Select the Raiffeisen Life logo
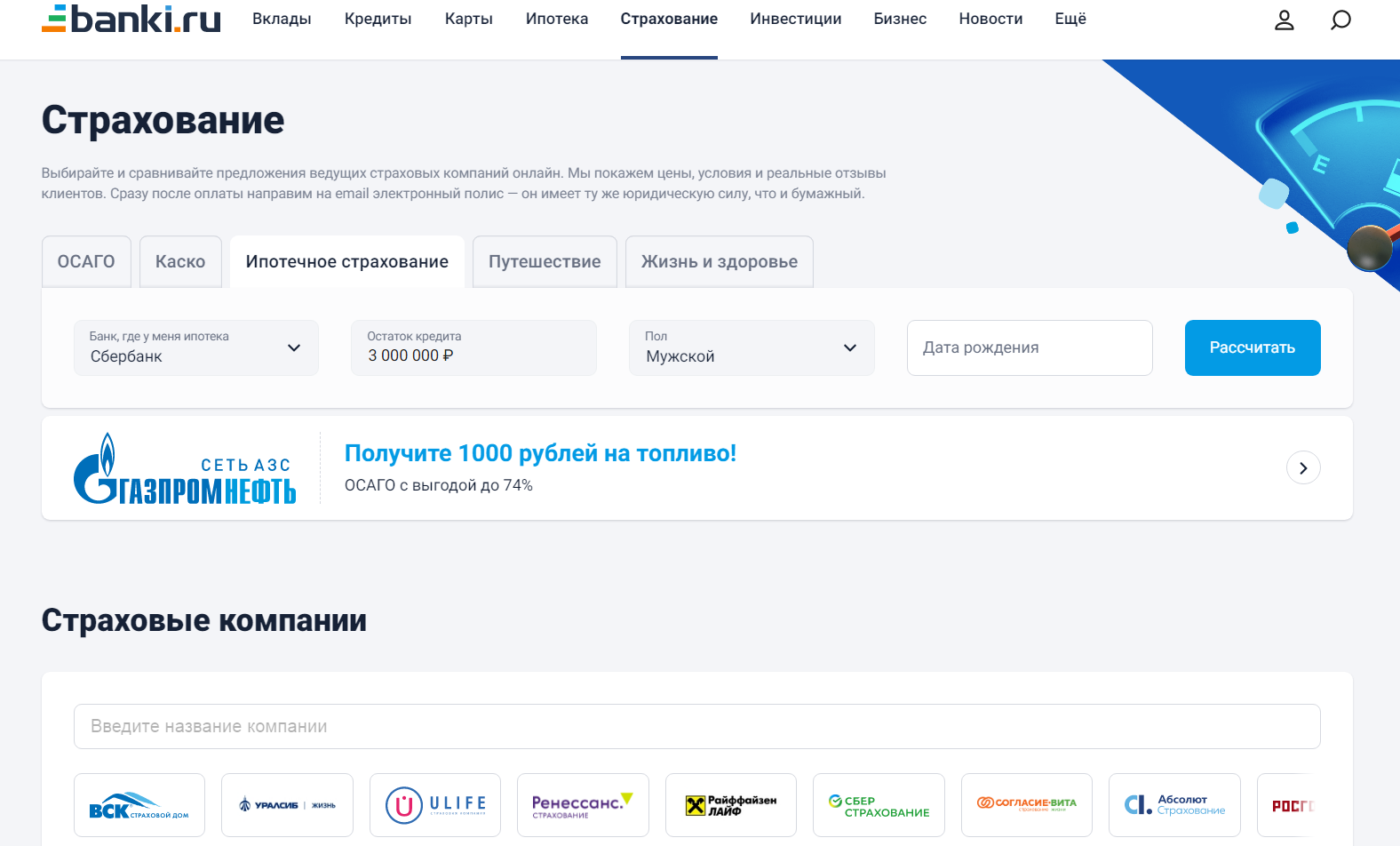The width and height of the screenshot is (1400, 846). coord(731,805)
